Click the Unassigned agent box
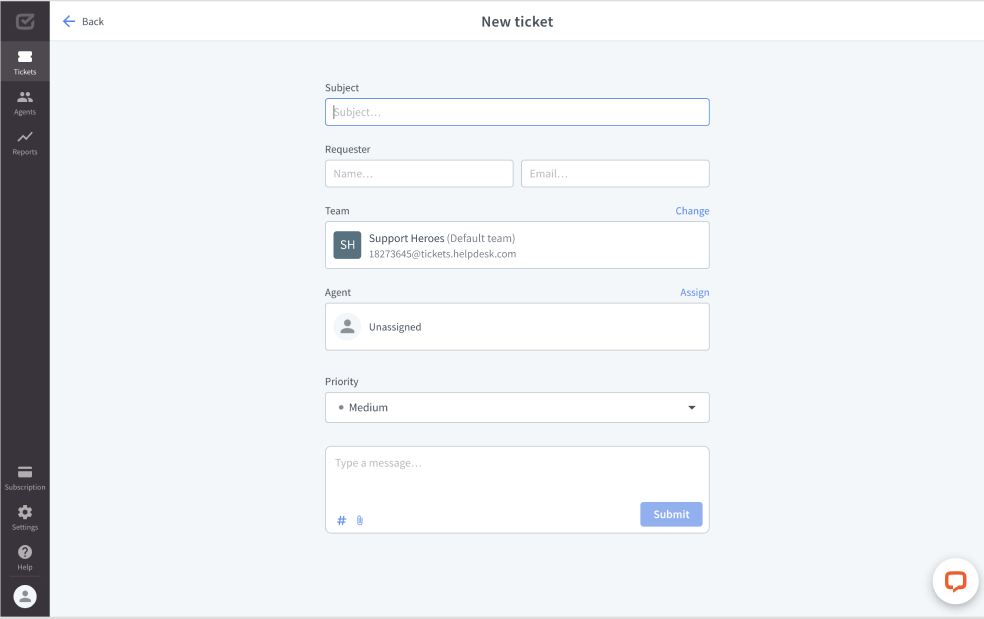Screen dimensions: 984x619 point(517,326)
